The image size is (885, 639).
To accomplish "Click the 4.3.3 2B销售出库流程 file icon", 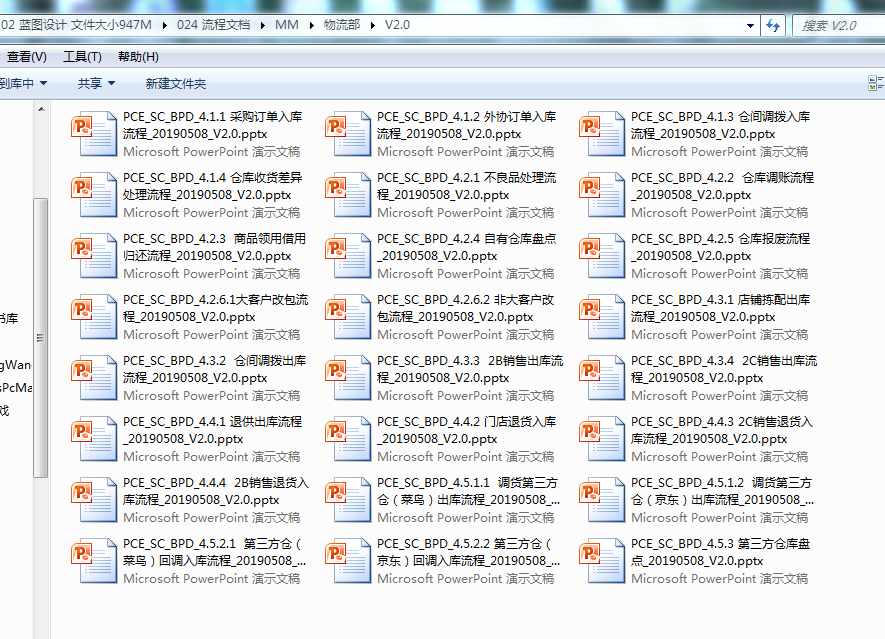I will pyautogui.click(x=349, y=378).
